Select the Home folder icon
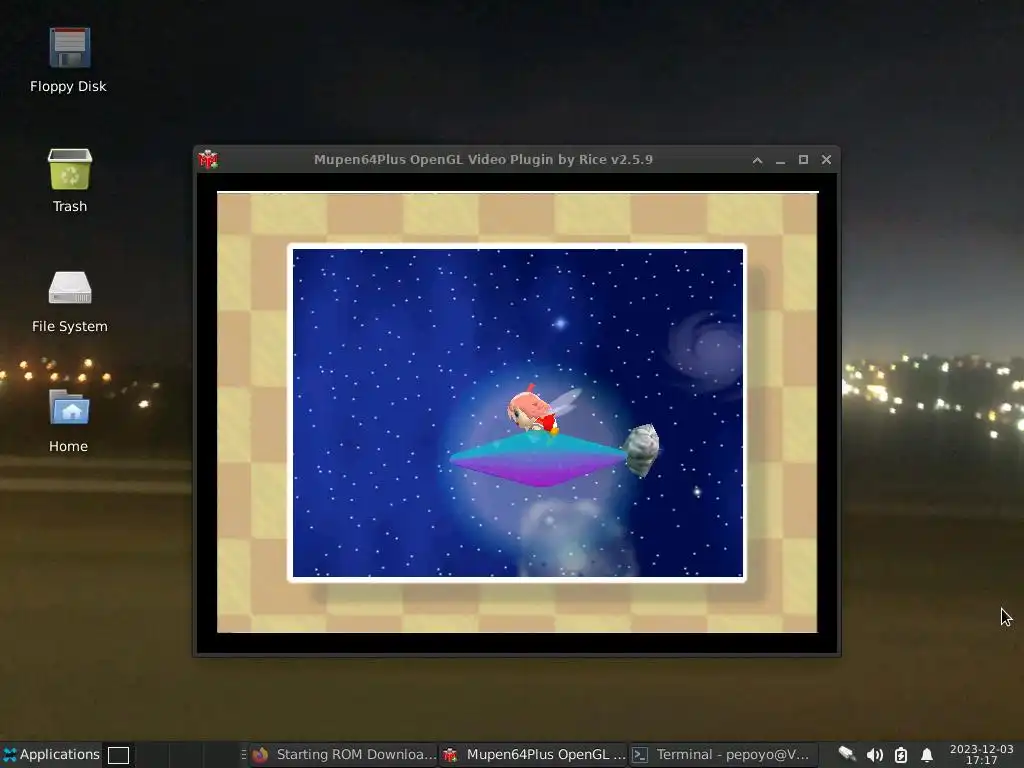 (69, 421)
